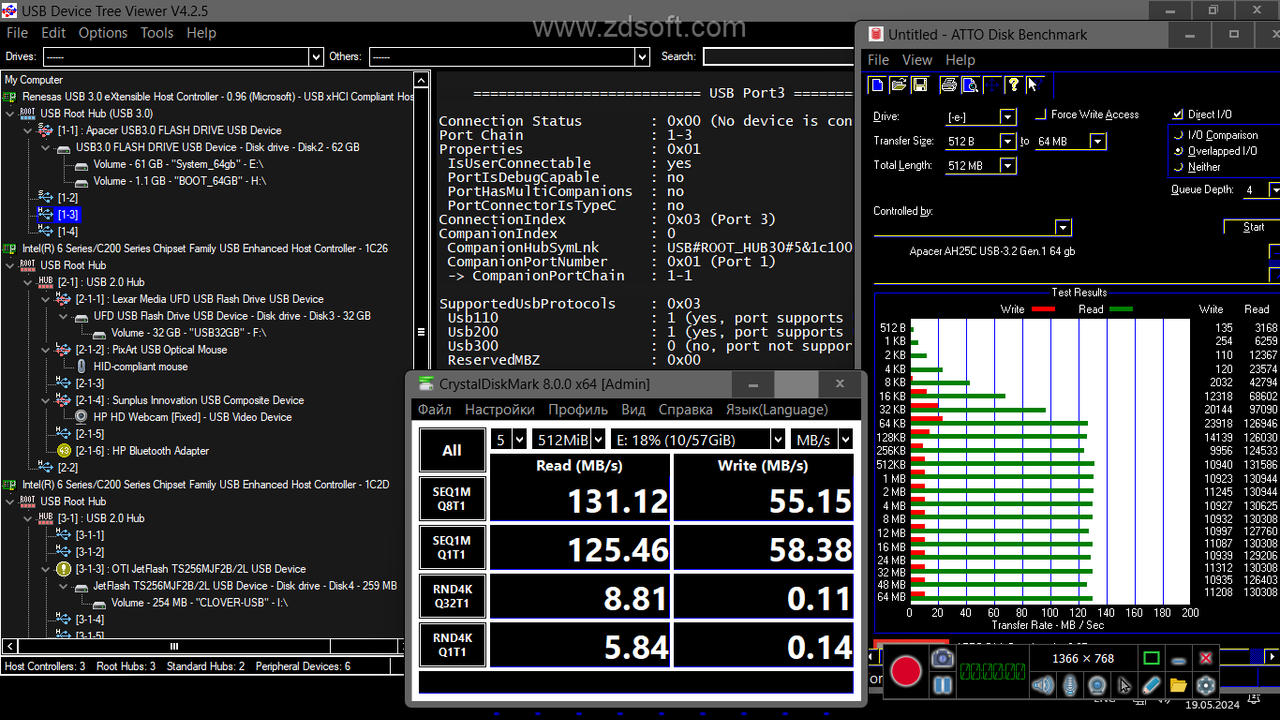The width and height of the screenshot is (1280, 720).
Task: Open the pencil drawing tool in recorder bar
Action: pyautogui.click(x=1151, y=685)
